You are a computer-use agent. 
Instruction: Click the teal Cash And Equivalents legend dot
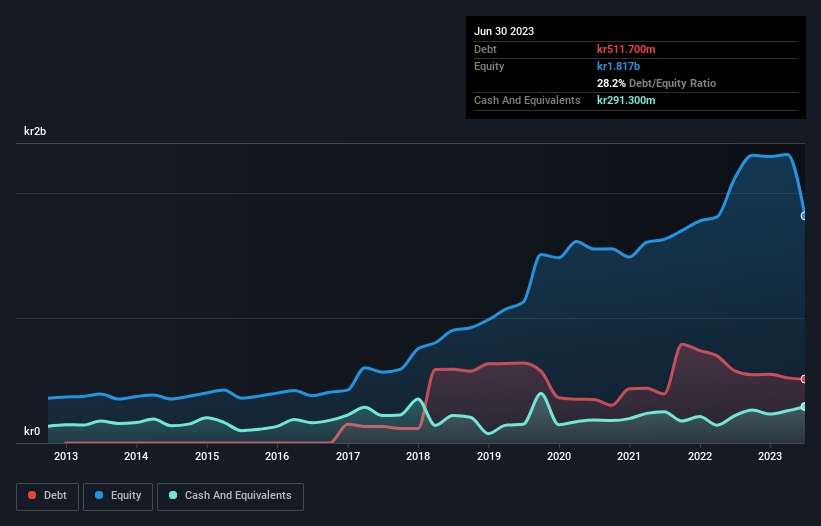(x=173, y=495)
